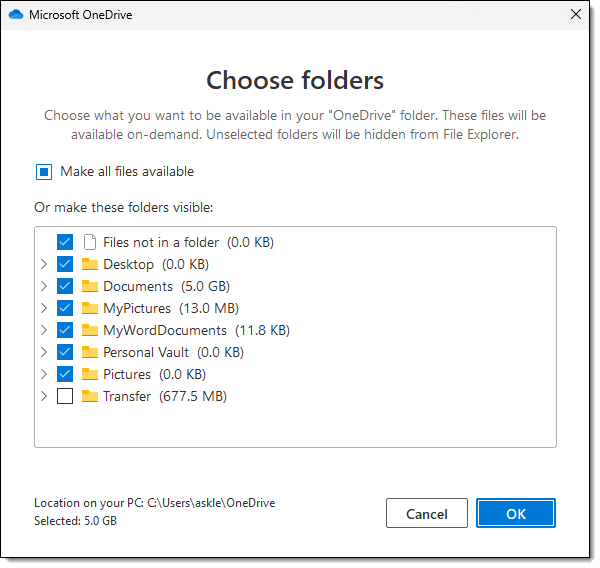Uncheck the Documents folder checkbox
The width and height of the screenshot is (600, 568).
(65, 286)
